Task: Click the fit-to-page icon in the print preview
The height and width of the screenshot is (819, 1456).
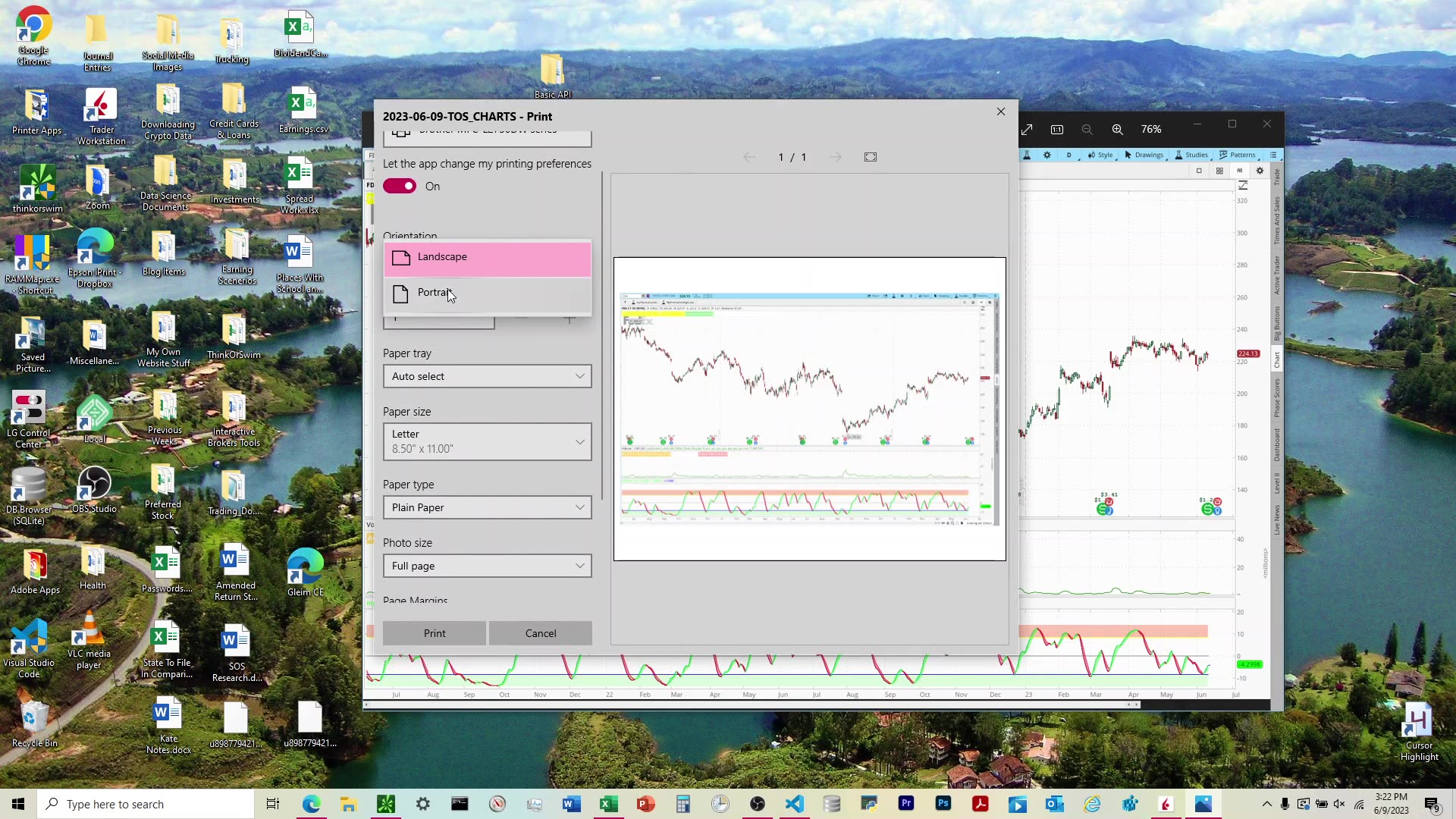Action: (x=870, y=157)
